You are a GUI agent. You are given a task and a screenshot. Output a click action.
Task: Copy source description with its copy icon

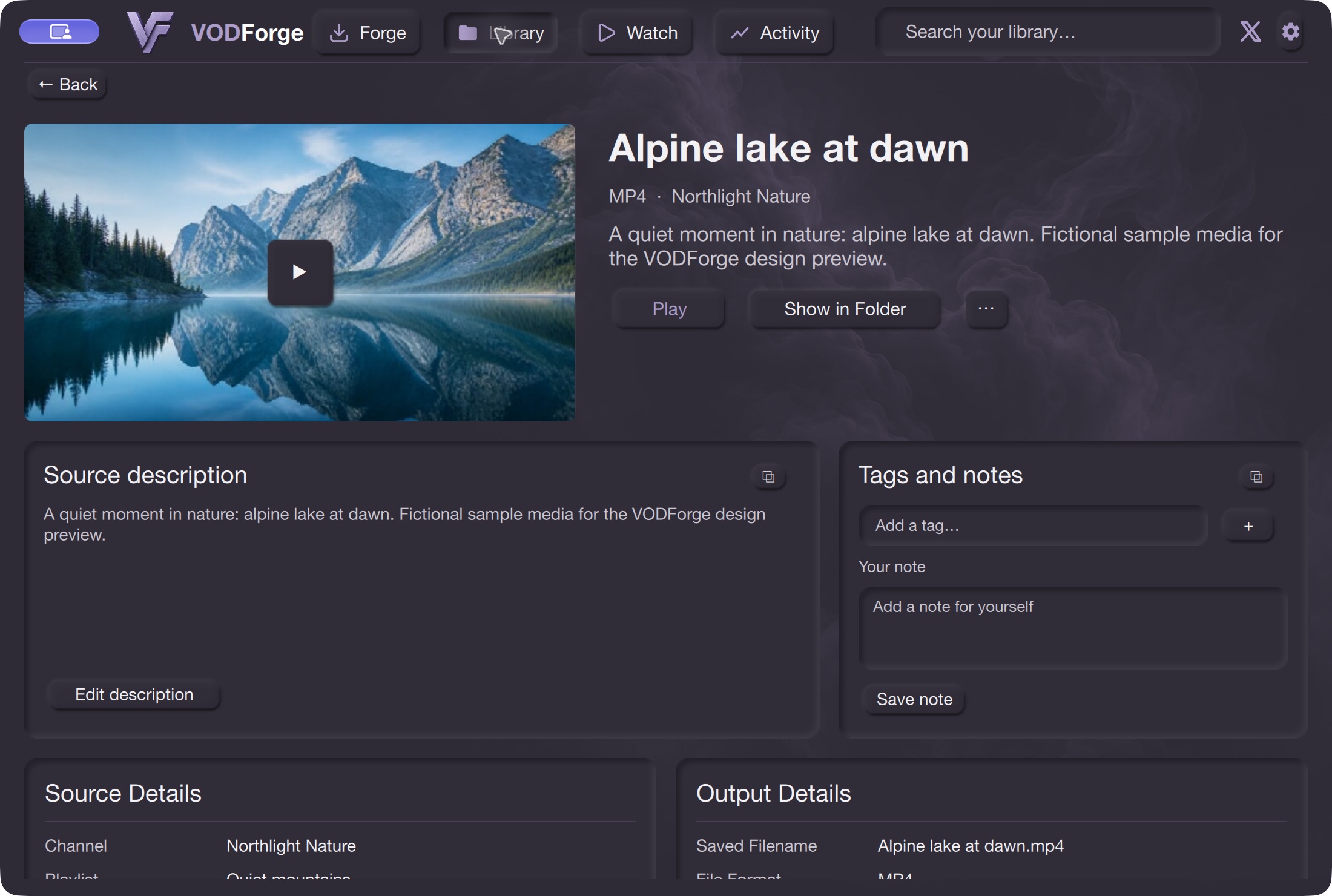768,476
